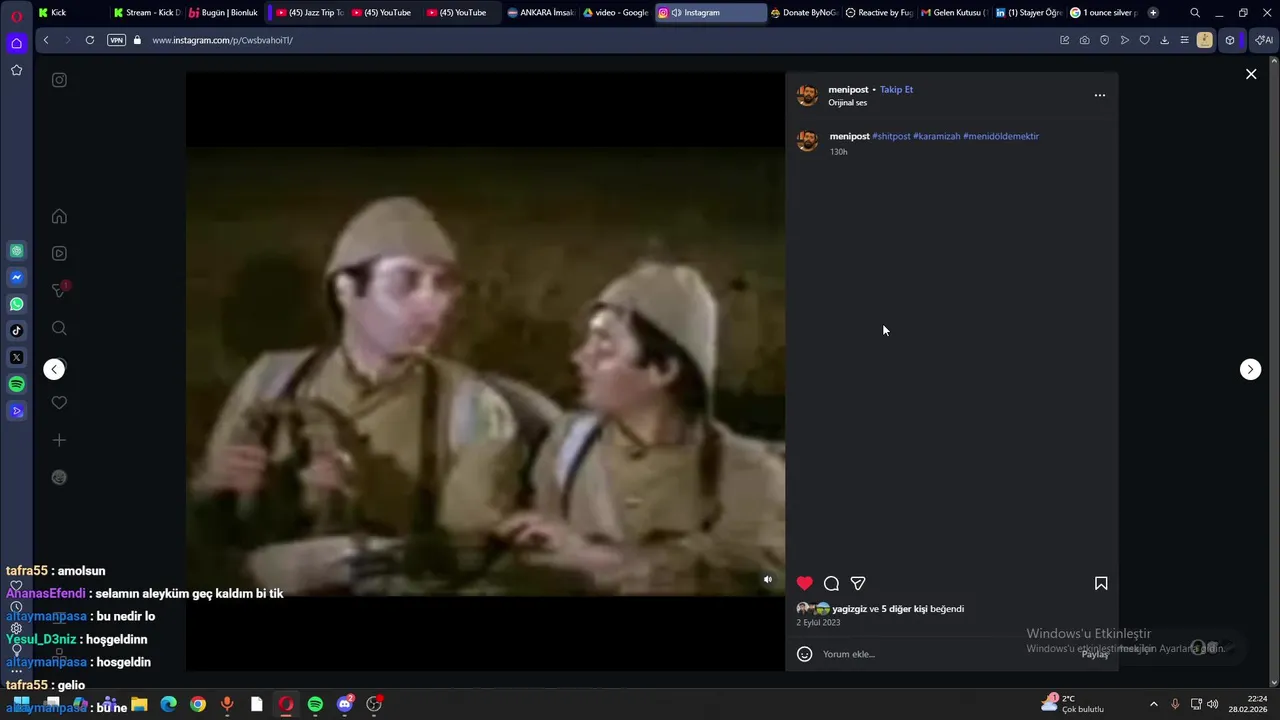Click the menipost avatar in post header
Screen dimensions: 1280x720
[807, 96]
